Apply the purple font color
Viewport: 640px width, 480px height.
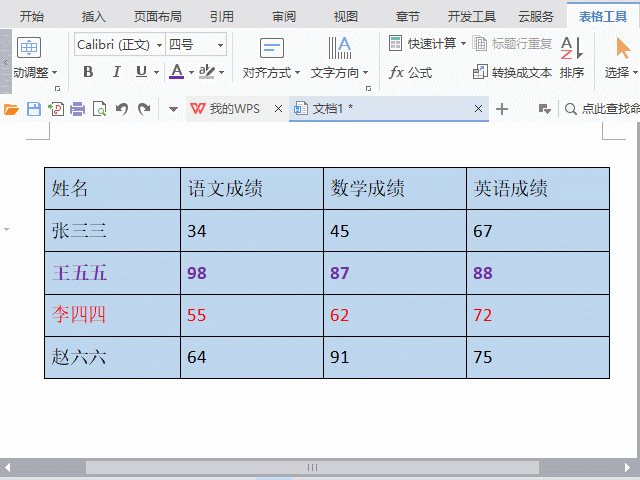(x=176, y=72)
